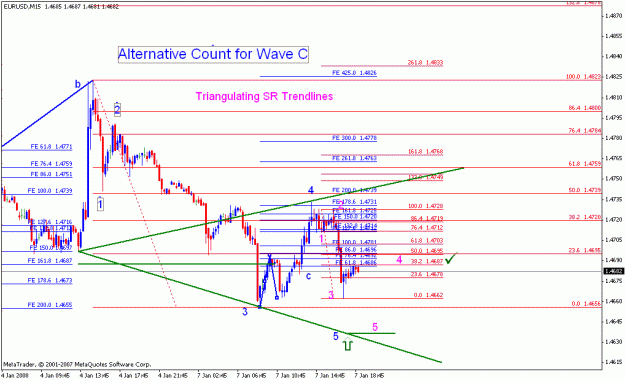The width and height of the screenshot is (625, 380).
Task: Click the '4 Jan 2008' time axis label
Action: click(15, 376)
